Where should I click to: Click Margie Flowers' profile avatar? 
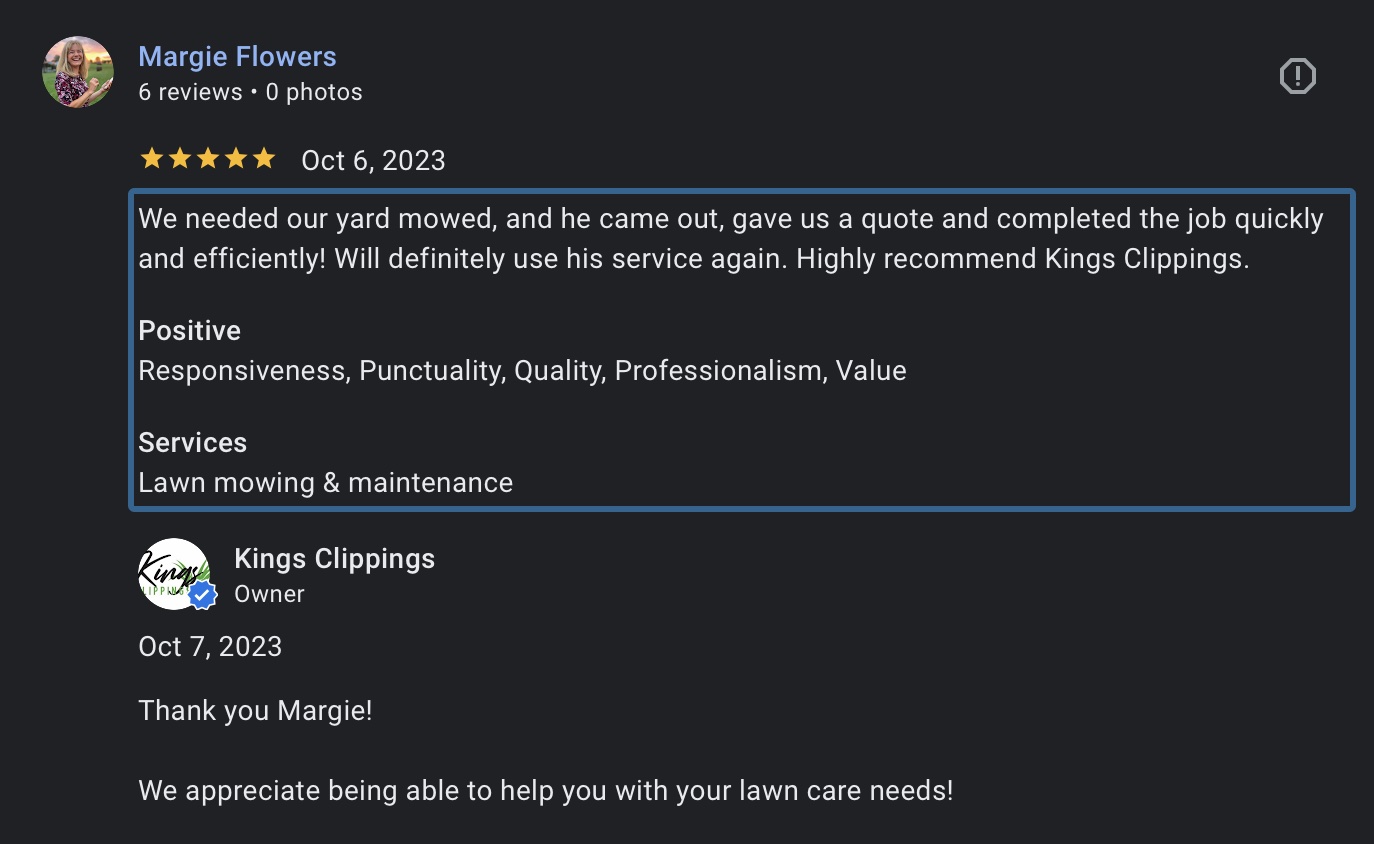(x=77, y=72)
